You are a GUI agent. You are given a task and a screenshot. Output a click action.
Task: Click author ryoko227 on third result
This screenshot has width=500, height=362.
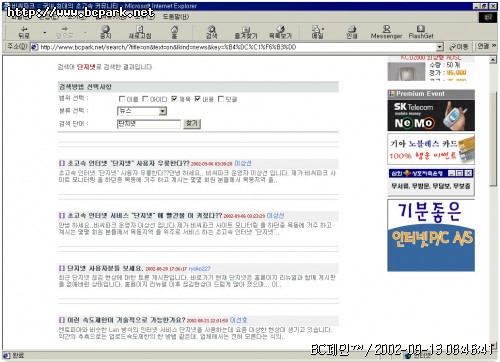click(x=199, y=269)
